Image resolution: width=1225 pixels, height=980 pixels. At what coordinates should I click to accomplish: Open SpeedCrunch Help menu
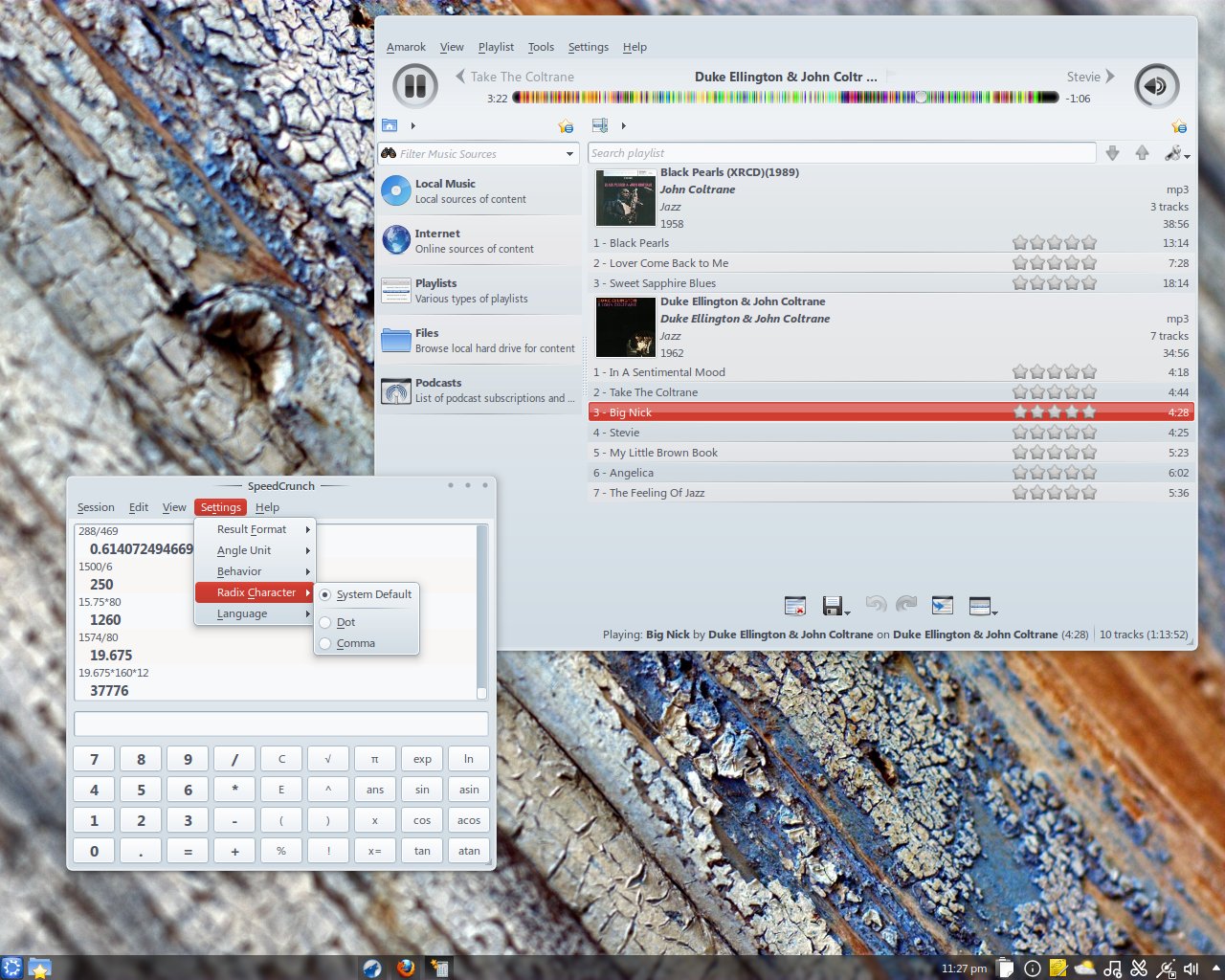tap(267, 507)
